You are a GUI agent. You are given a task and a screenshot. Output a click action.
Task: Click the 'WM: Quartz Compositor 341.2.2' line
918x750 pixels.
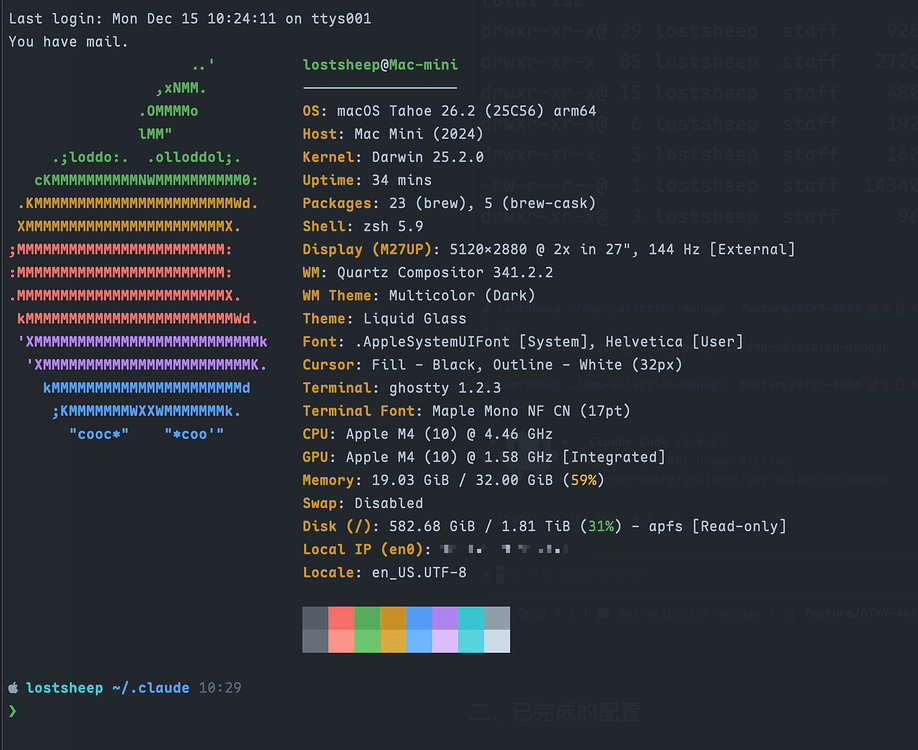[427, 272]
